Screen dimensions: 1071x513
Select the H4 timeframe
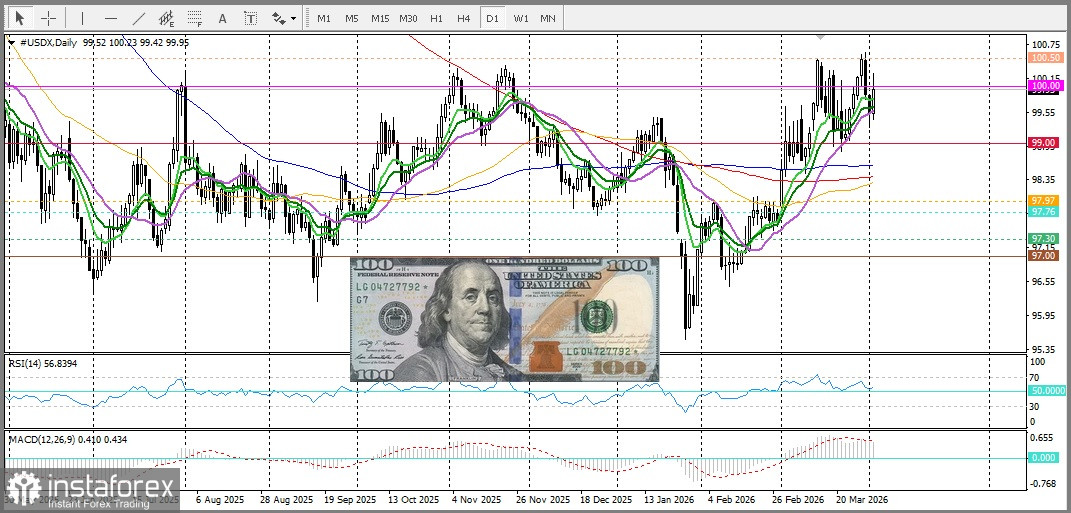[x=463, y=18]
